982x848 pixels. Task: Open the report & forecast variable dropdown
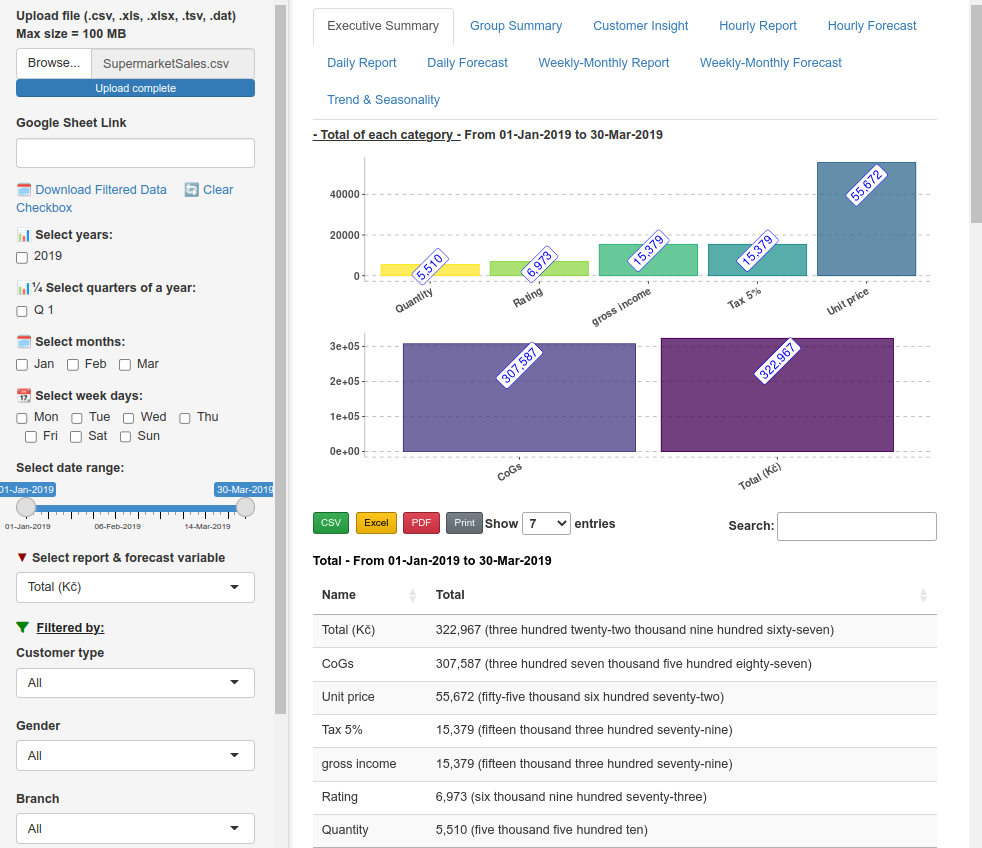coord(135,587)
